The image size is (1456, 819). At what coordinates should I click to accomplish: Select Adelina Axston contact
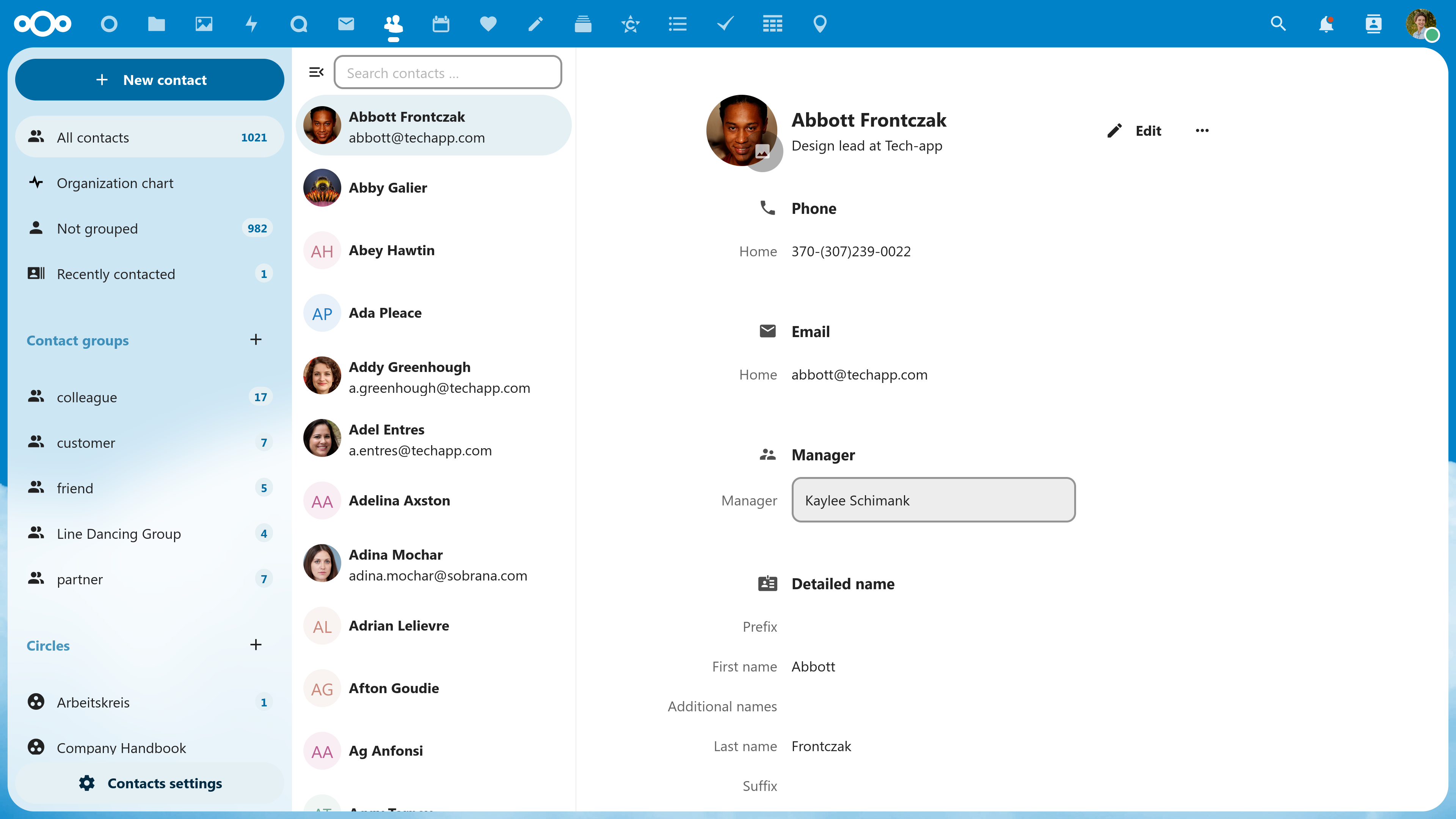(433, 501)
